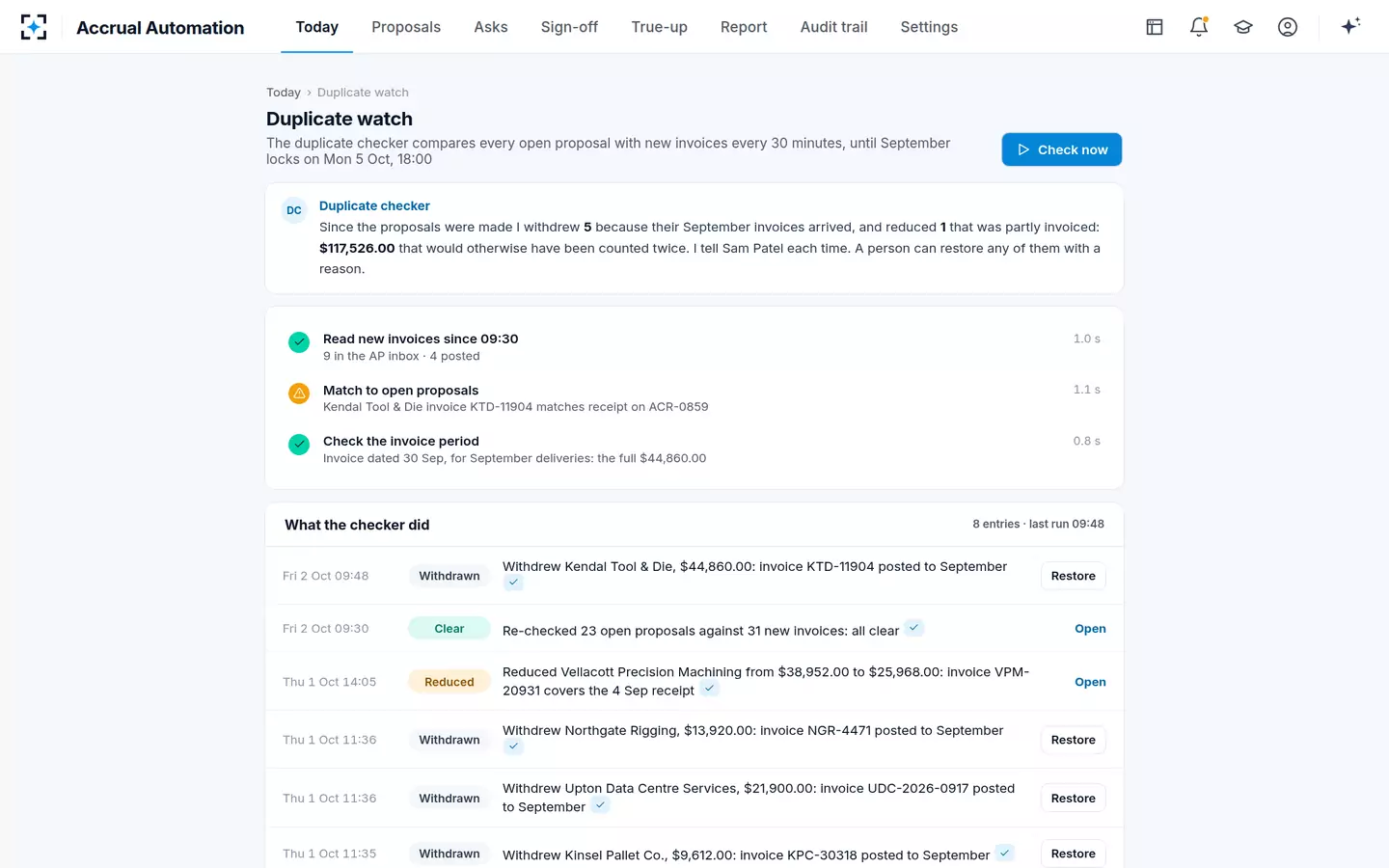Go to the Asks tab
Screen dimensions: 1389x868
[x=491, y=27]
